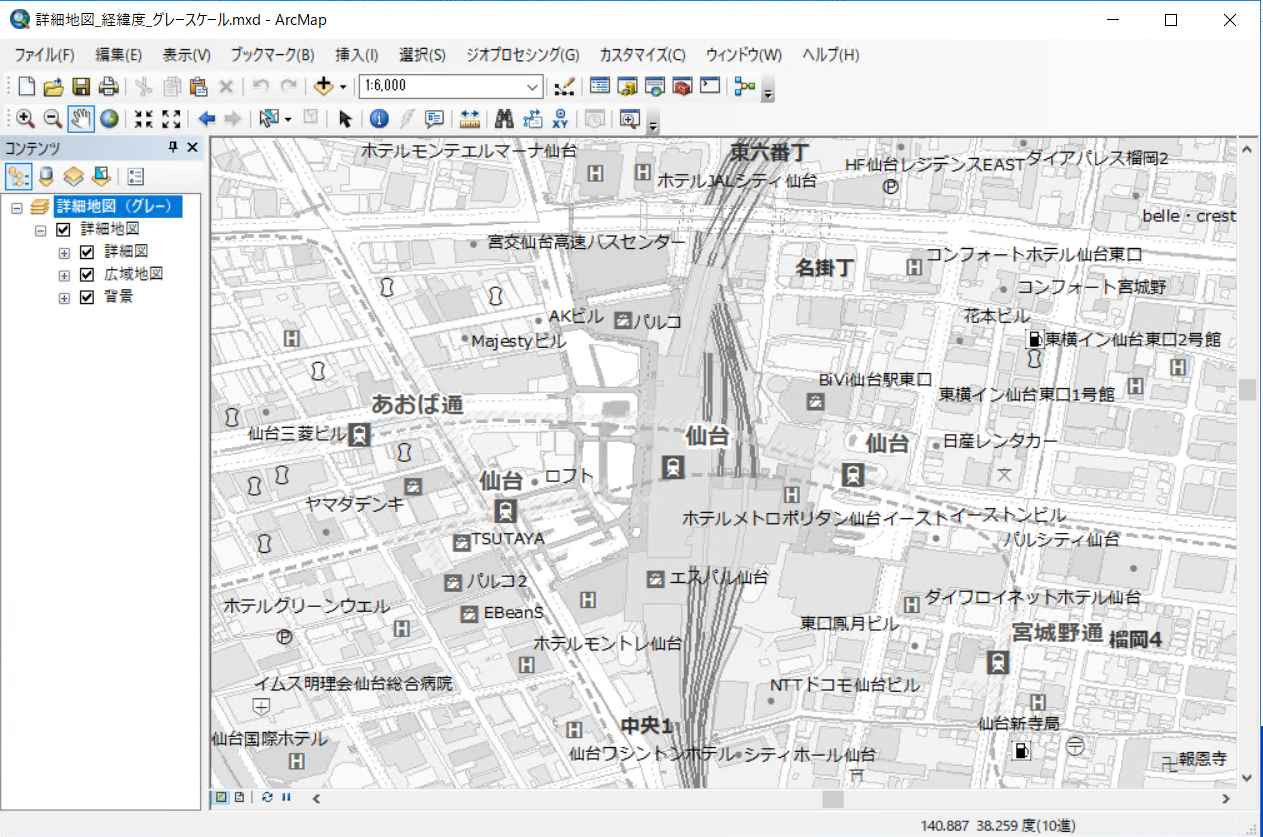Collapse the 詳細地図 group layer
Viewport: 1263px width, 837px height.
tap(41, 230)
